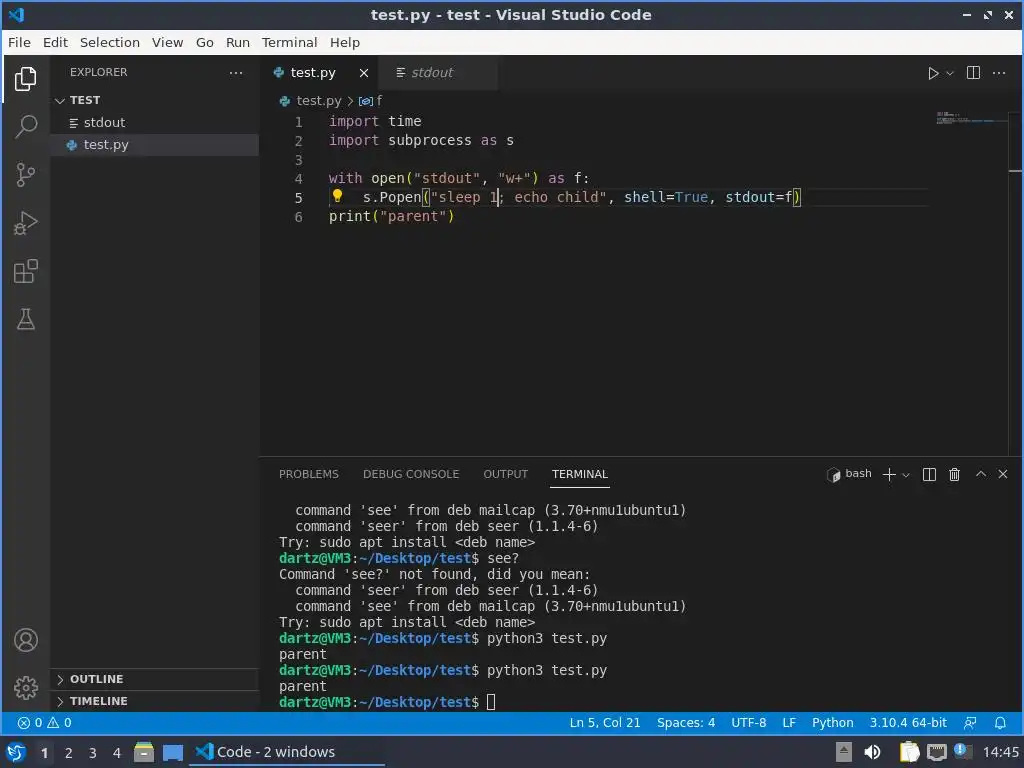Select test.py in the Explorer tree
The height and width of the screenshot is (768, 1024).
[155, 145]
